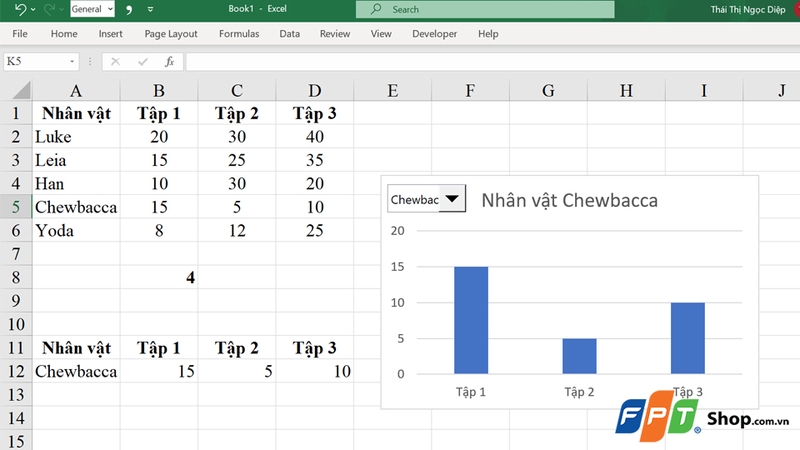Click the Tập 1 axis label in chart
The image size is (800, 450).
(x=470, y=392)
